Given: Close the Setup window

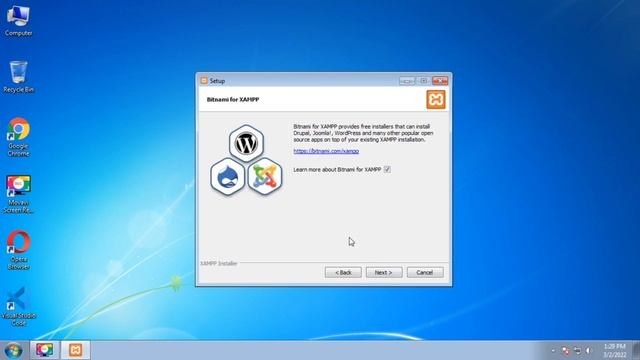Looking at the screenshot, I should point(440,81).
